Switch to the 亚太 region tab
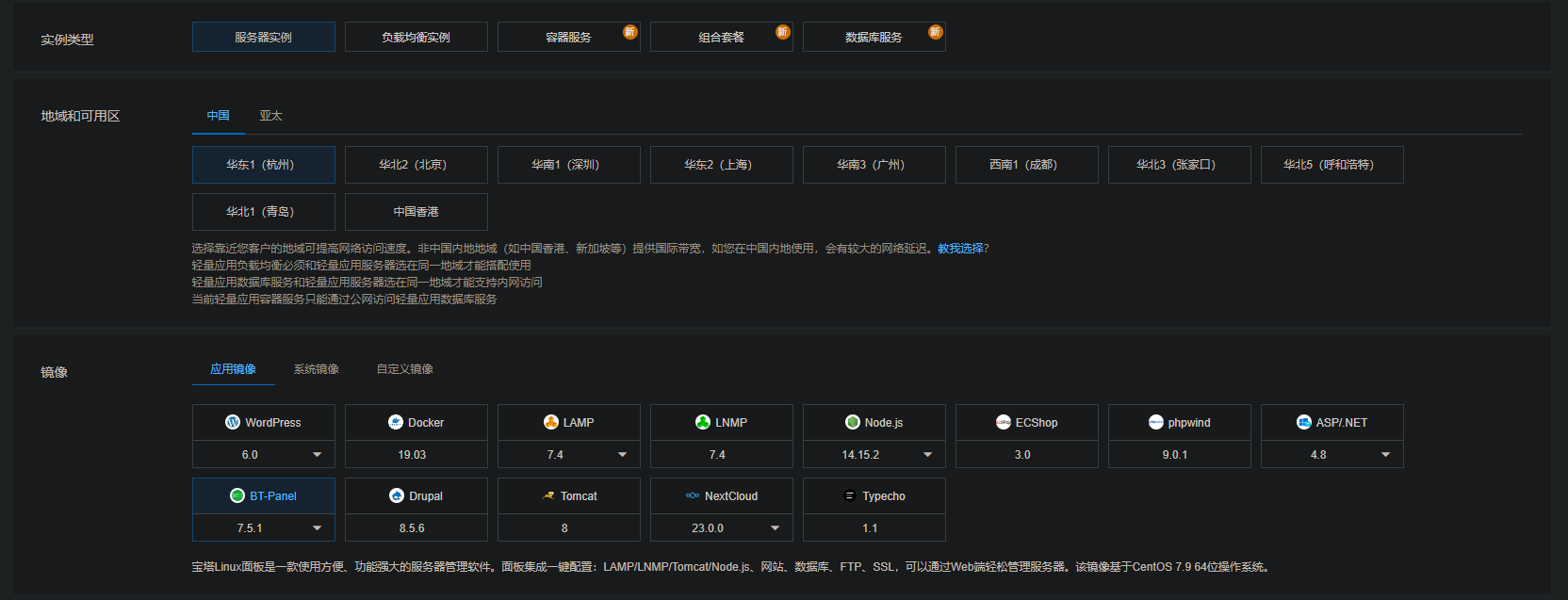The width and height of the screenshot is (1568, 600). (271, 116)
